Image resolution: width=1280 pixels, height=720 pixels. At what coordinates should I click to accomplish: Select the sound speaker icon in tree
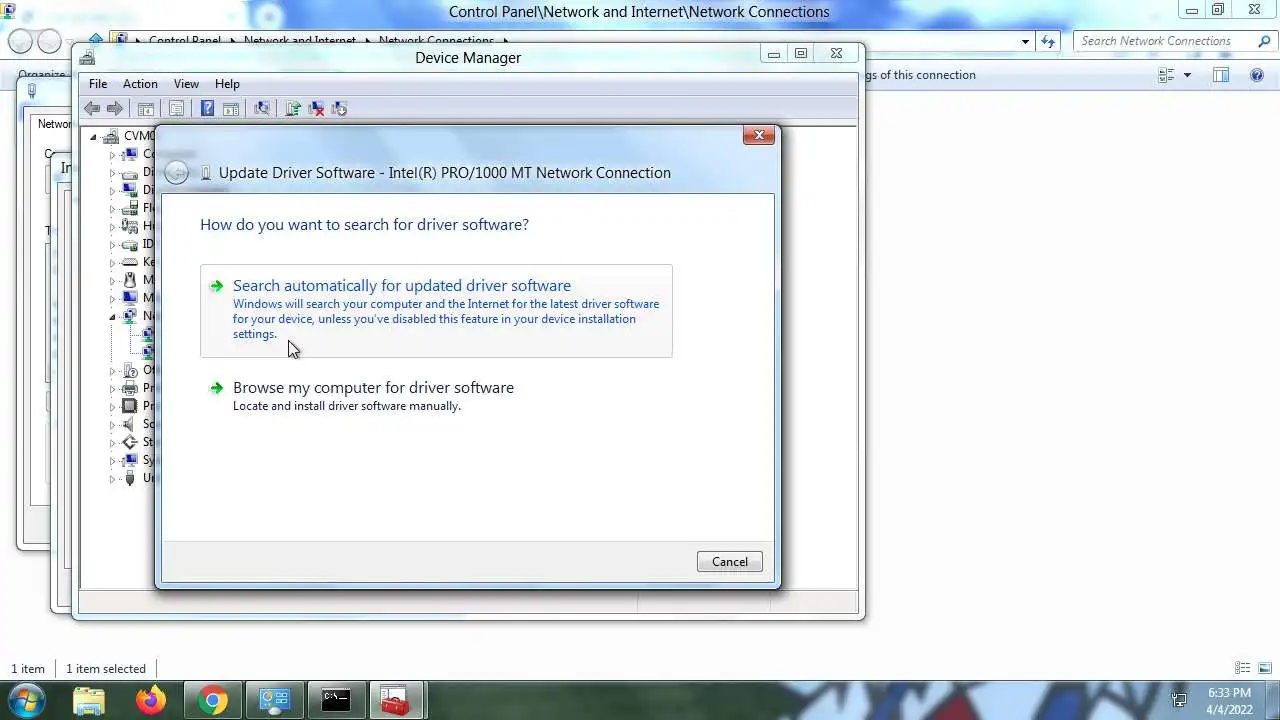(129, 424)
